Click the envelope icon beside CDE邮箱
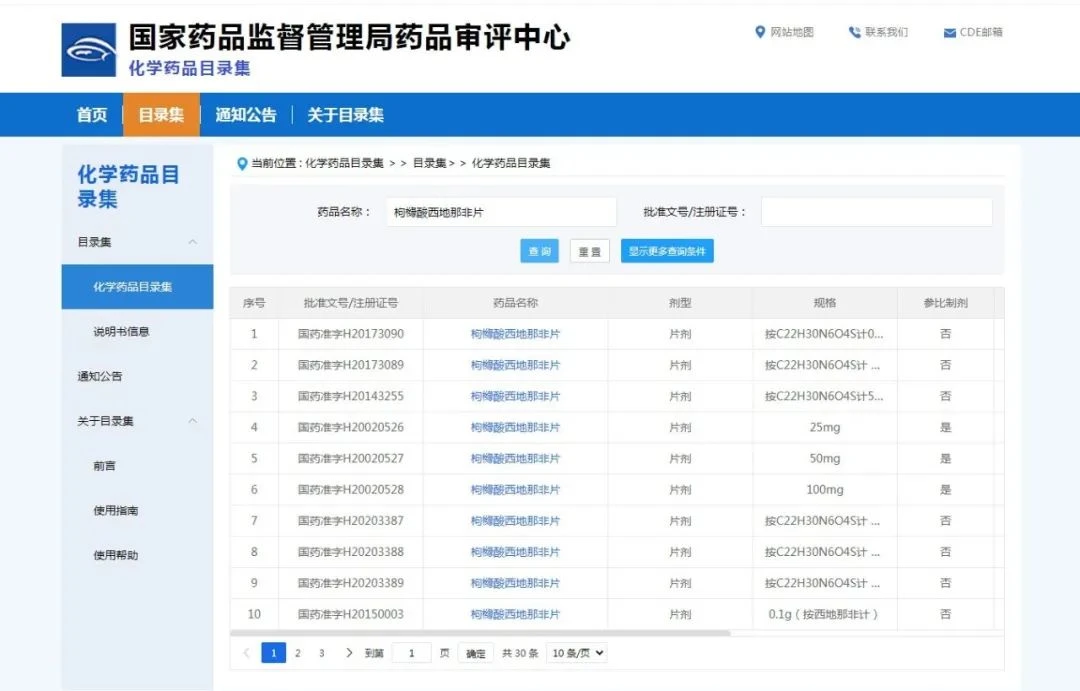 949,32
